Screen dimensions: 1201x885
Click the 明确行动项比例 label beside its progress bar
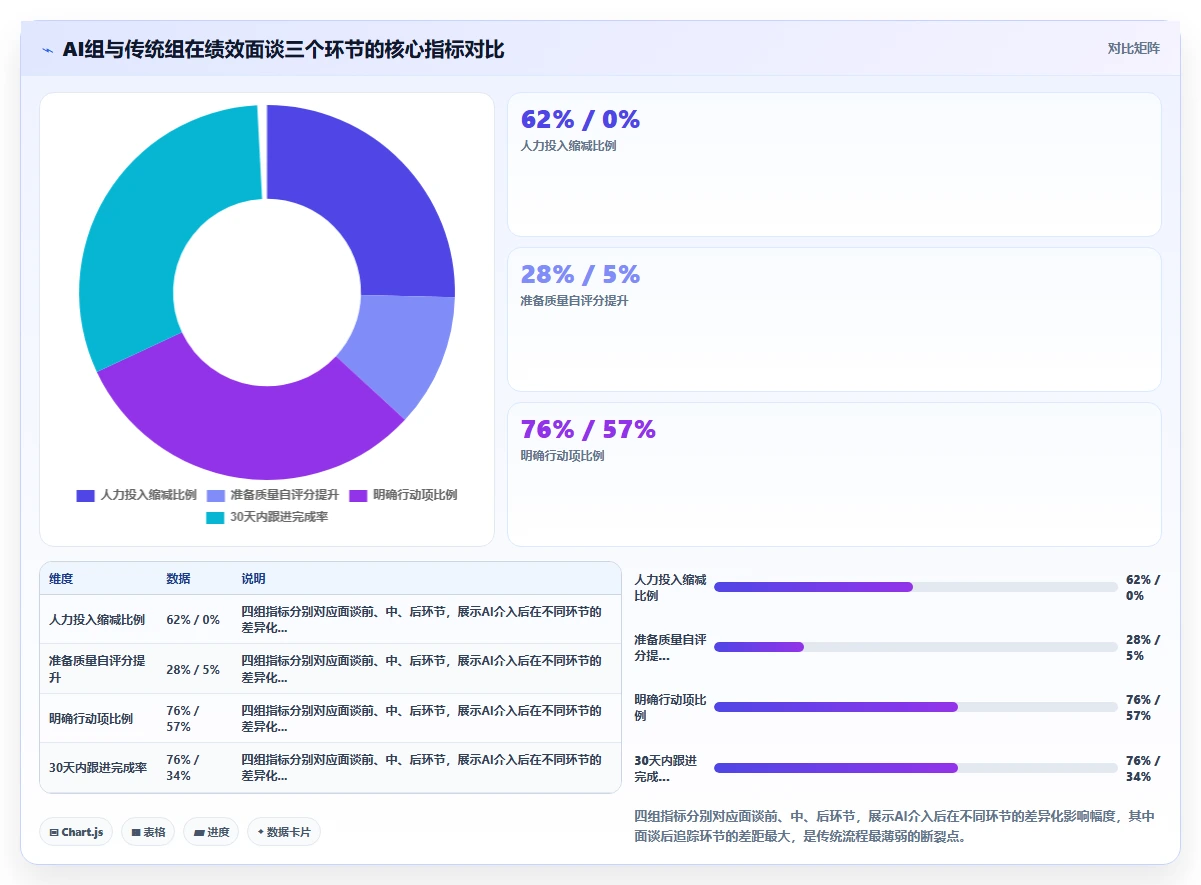tap(670, 707)
